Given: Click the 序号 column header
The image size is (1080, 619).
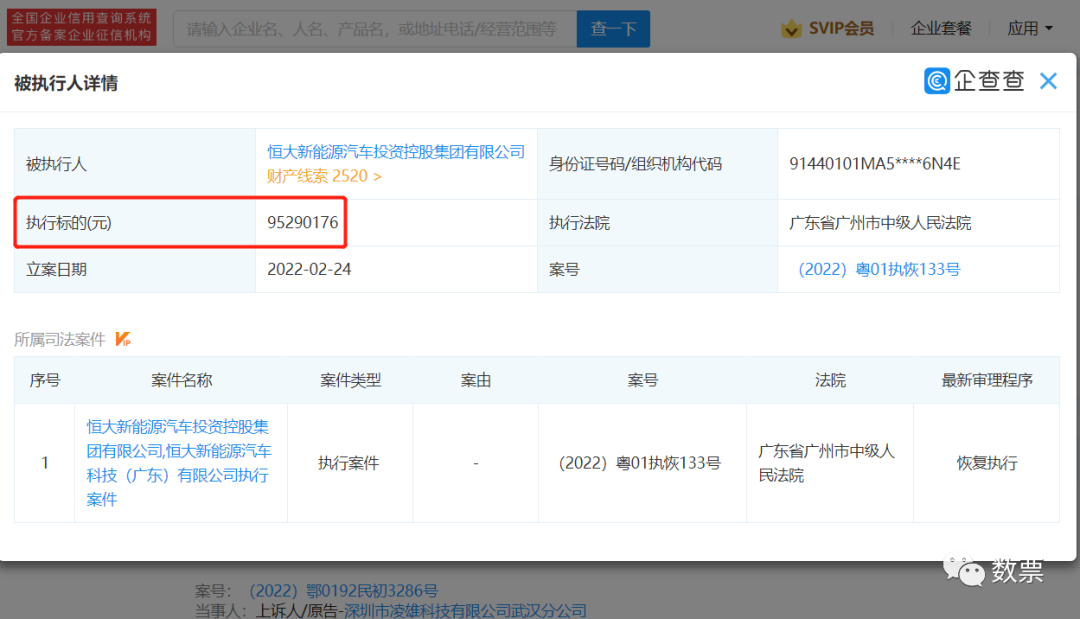Looking at the screenshot, I should tap(45, 380).
